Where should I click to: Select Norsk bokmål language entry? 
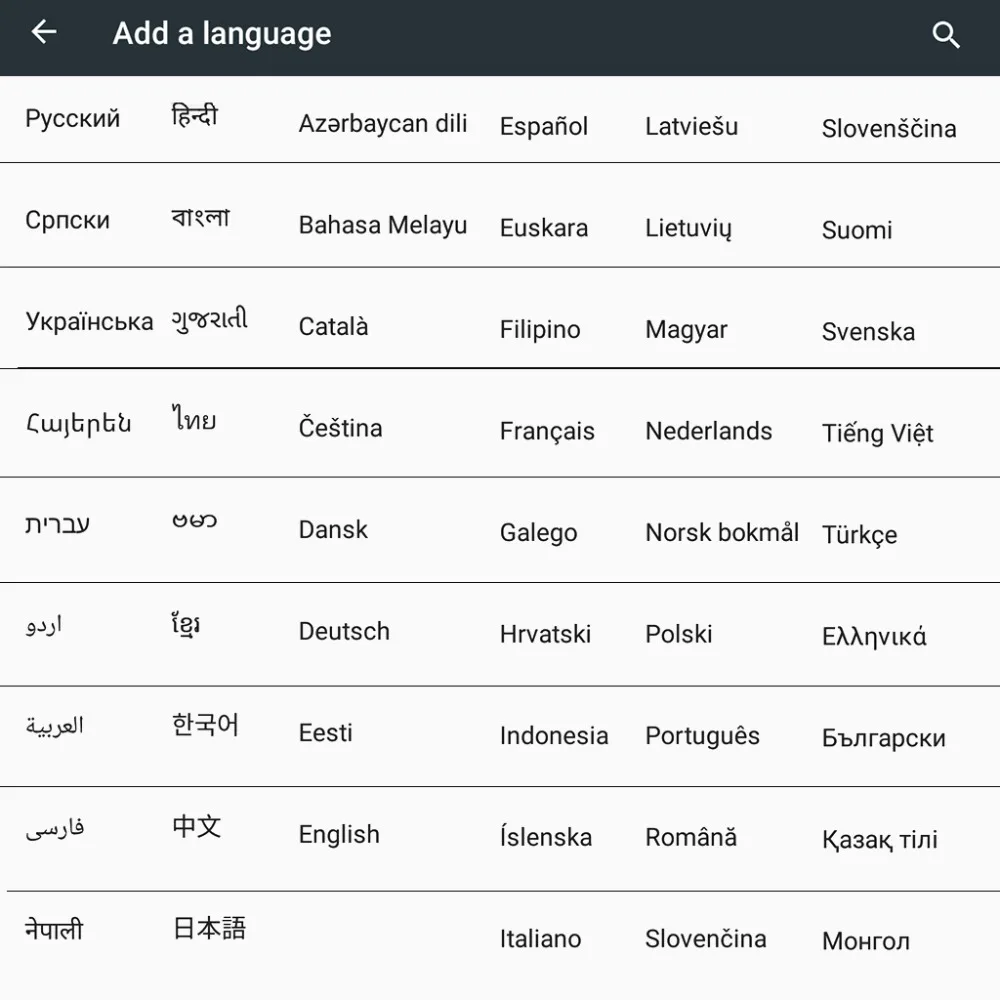721,532
